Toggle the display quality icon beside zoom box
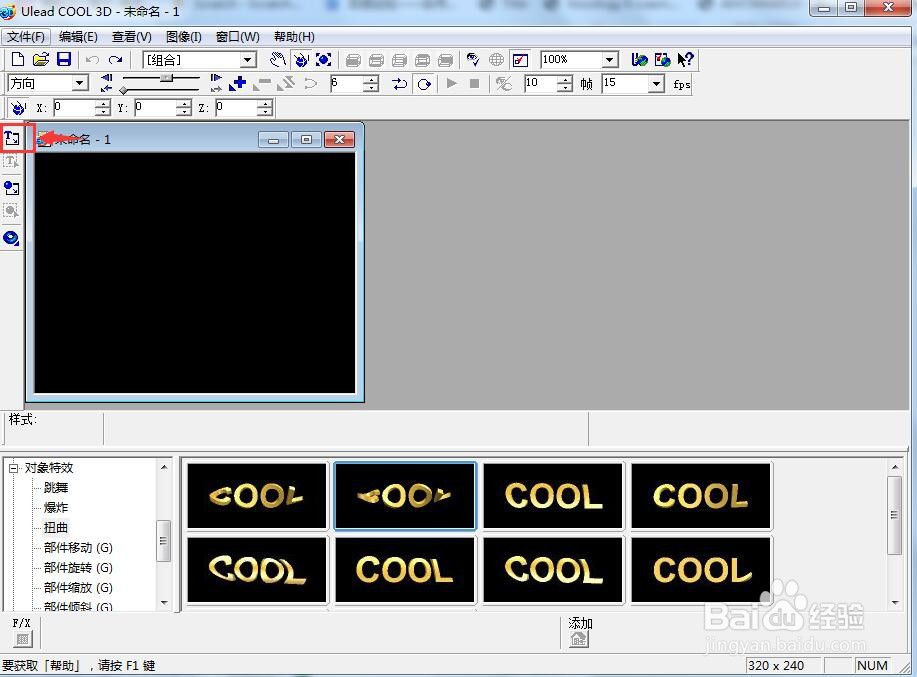The height and width of the screenshot is (677, 917). [x=520, y=60]
